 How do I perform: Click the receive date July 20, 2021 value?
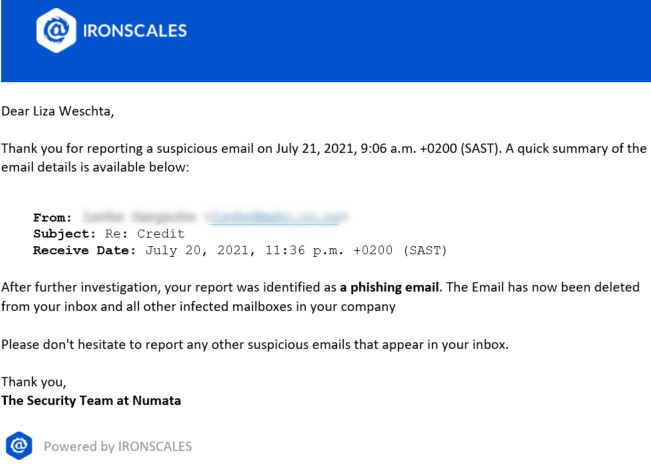pyautogui.click(x=296, y=251)
